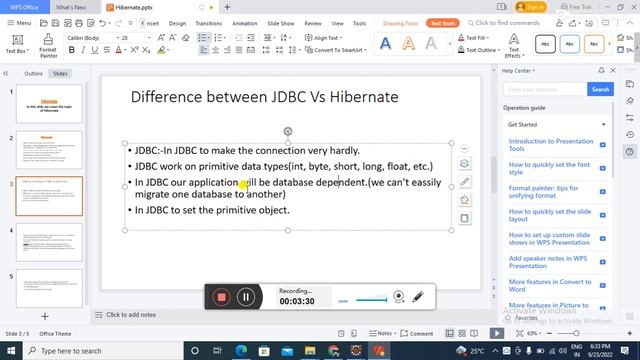640x360 pixels.
Task: Open the Review tab
Action: (313, 23)
